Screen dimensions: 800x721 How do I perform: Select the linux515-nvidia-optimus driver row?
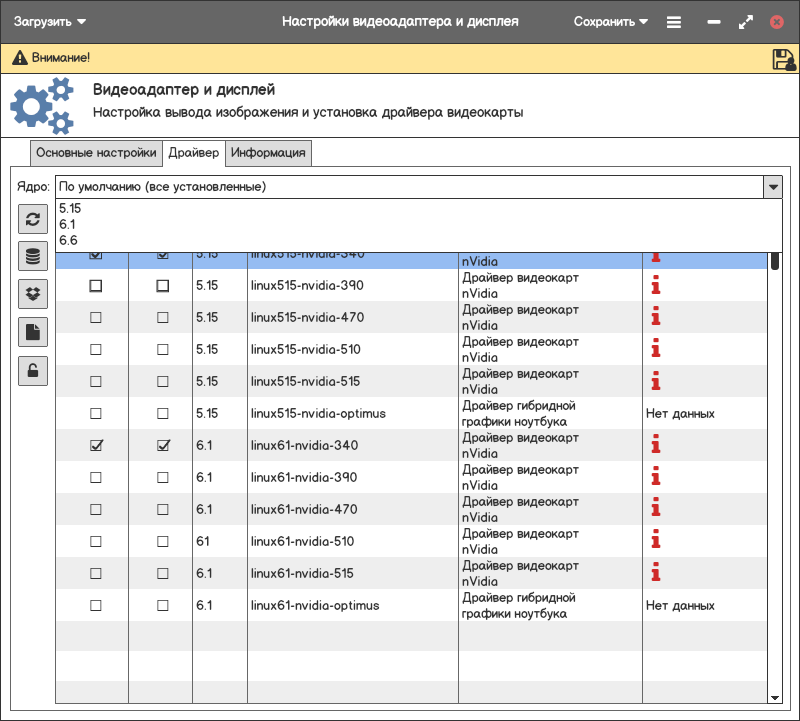click(318, 414)
